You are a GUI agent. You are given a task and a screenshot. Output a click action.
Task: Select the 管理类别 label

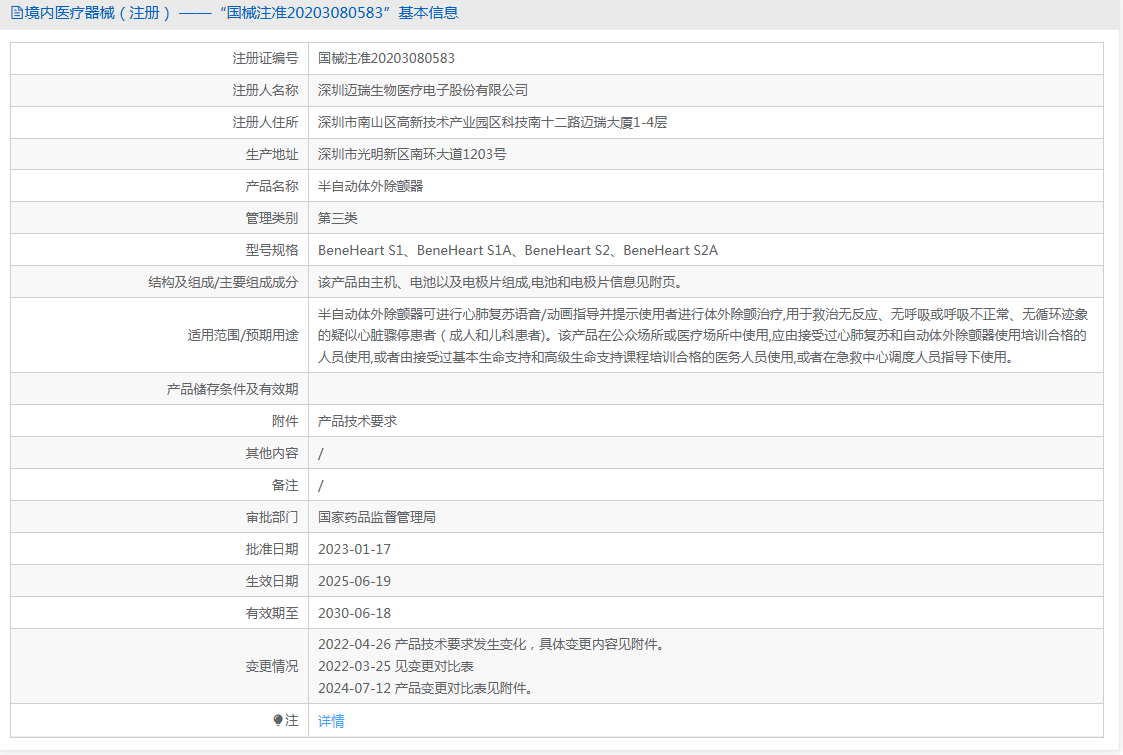271,218
